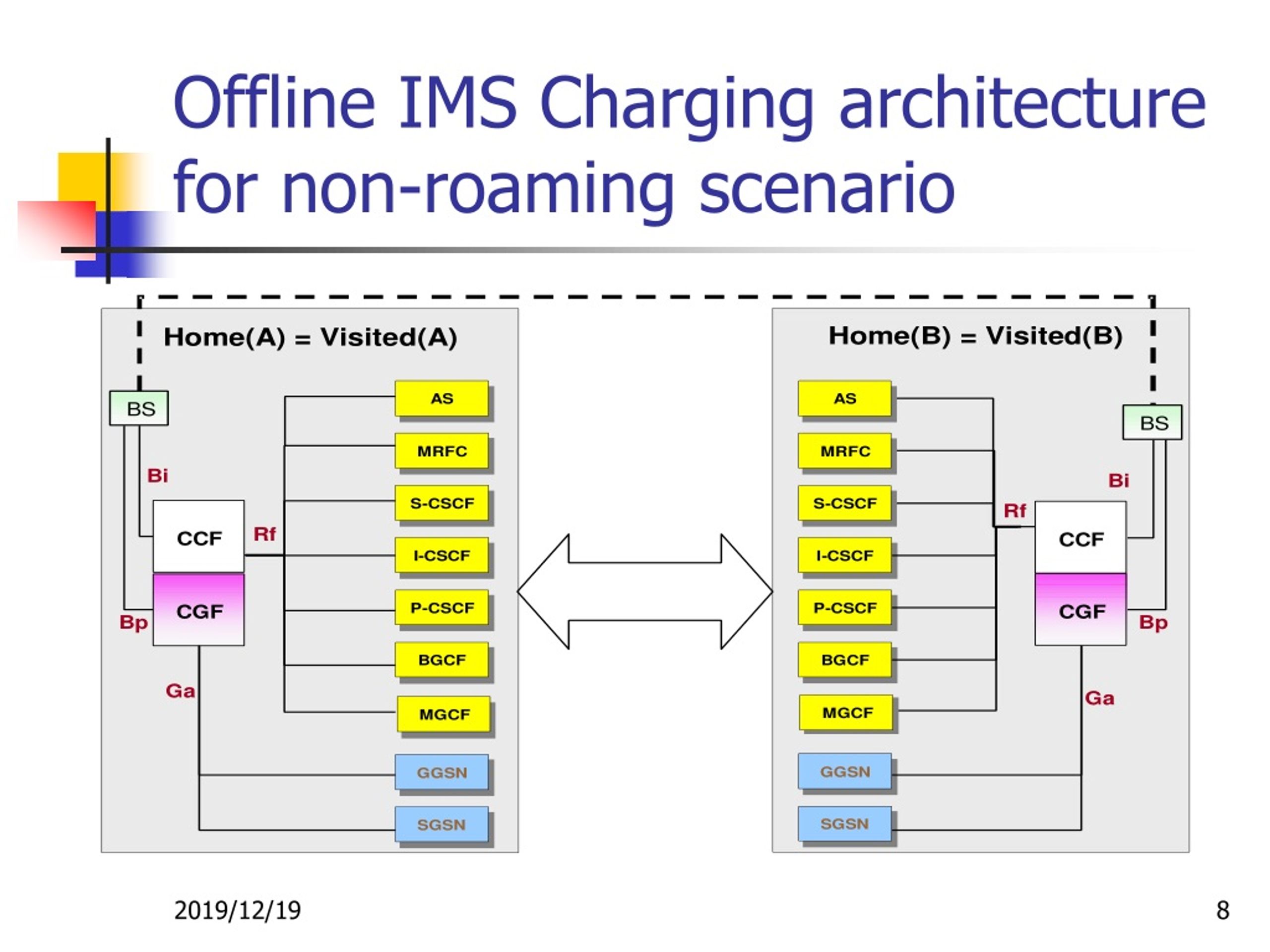
Task: Click the AS node in Home(A)
Action: tap(442, 398)
